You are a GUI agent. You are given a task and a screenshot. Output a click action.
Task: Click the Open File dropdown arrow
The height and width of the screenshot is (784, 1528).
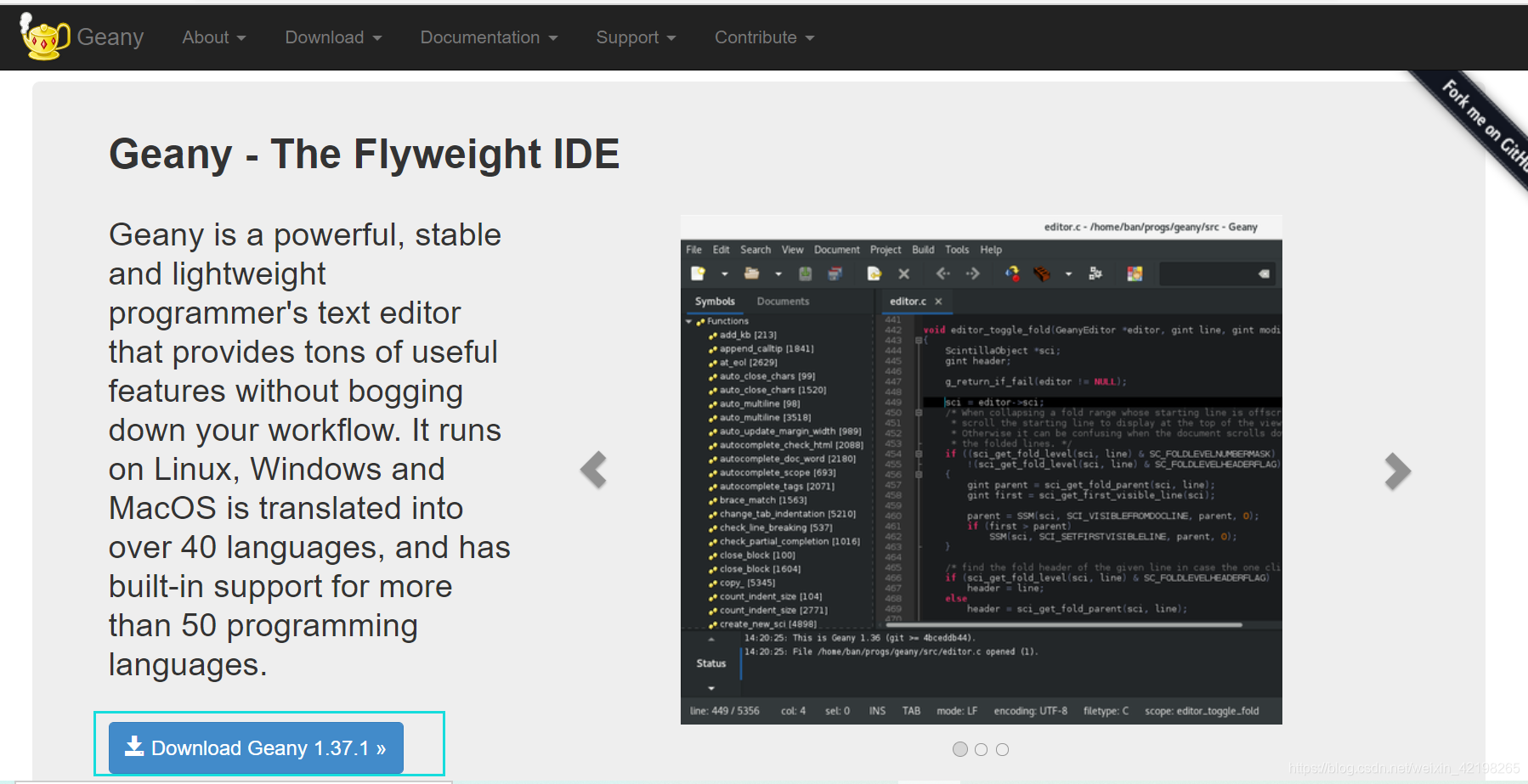pos(778,274)
